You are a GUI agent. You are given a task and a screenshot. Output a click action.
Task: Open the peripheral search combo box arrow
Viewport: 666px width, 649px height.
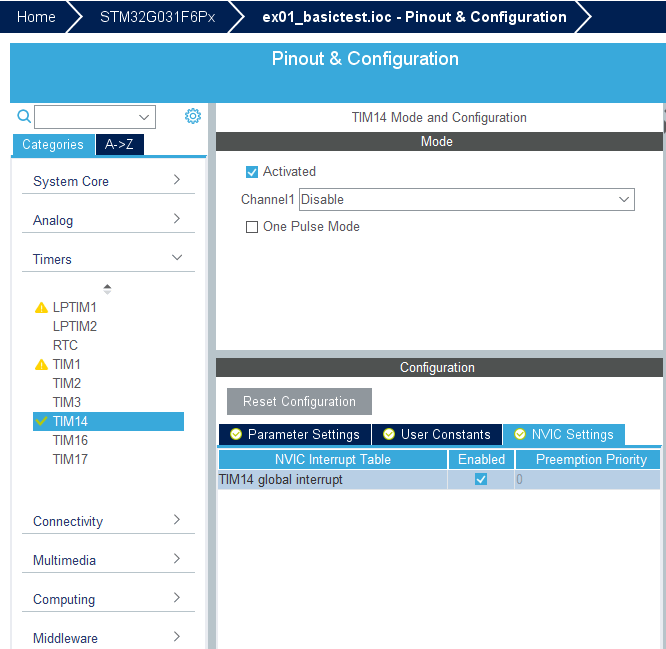(x=144, y=117)
